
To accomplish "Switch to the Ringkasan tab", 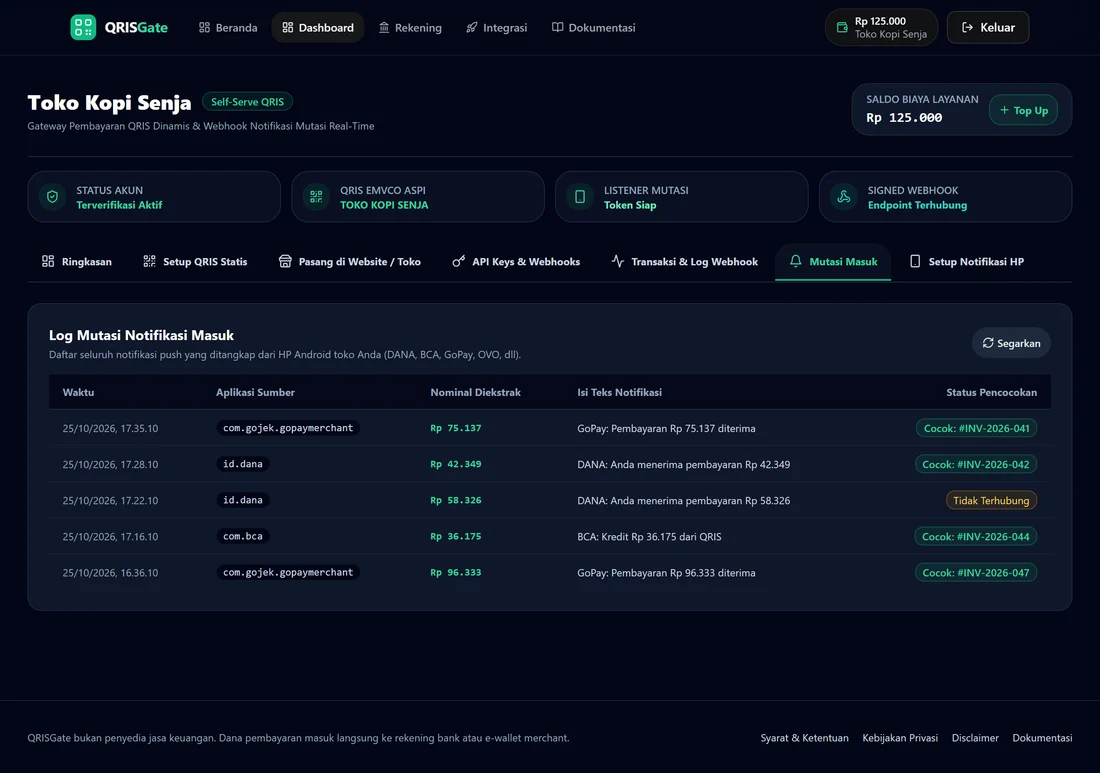I will coord(77,262).
